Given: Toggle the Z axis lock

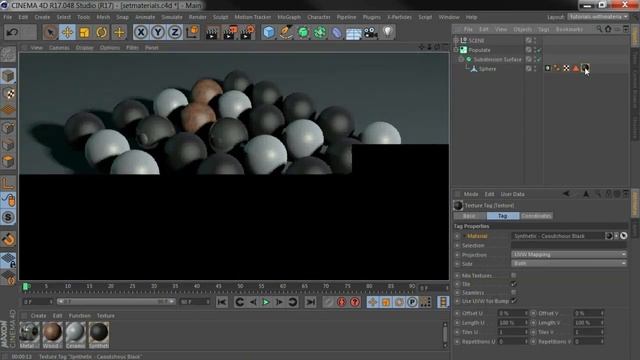Looking at the screenshot, I should [x=175, y=32].
